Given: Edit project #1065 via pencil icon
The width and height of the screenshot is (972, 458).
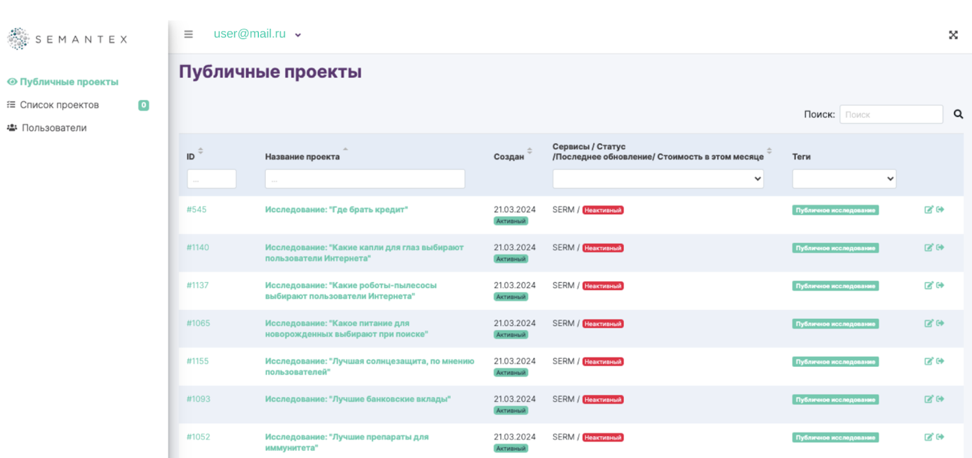Looking at the screenshot, I should click(x=929, y=323).
